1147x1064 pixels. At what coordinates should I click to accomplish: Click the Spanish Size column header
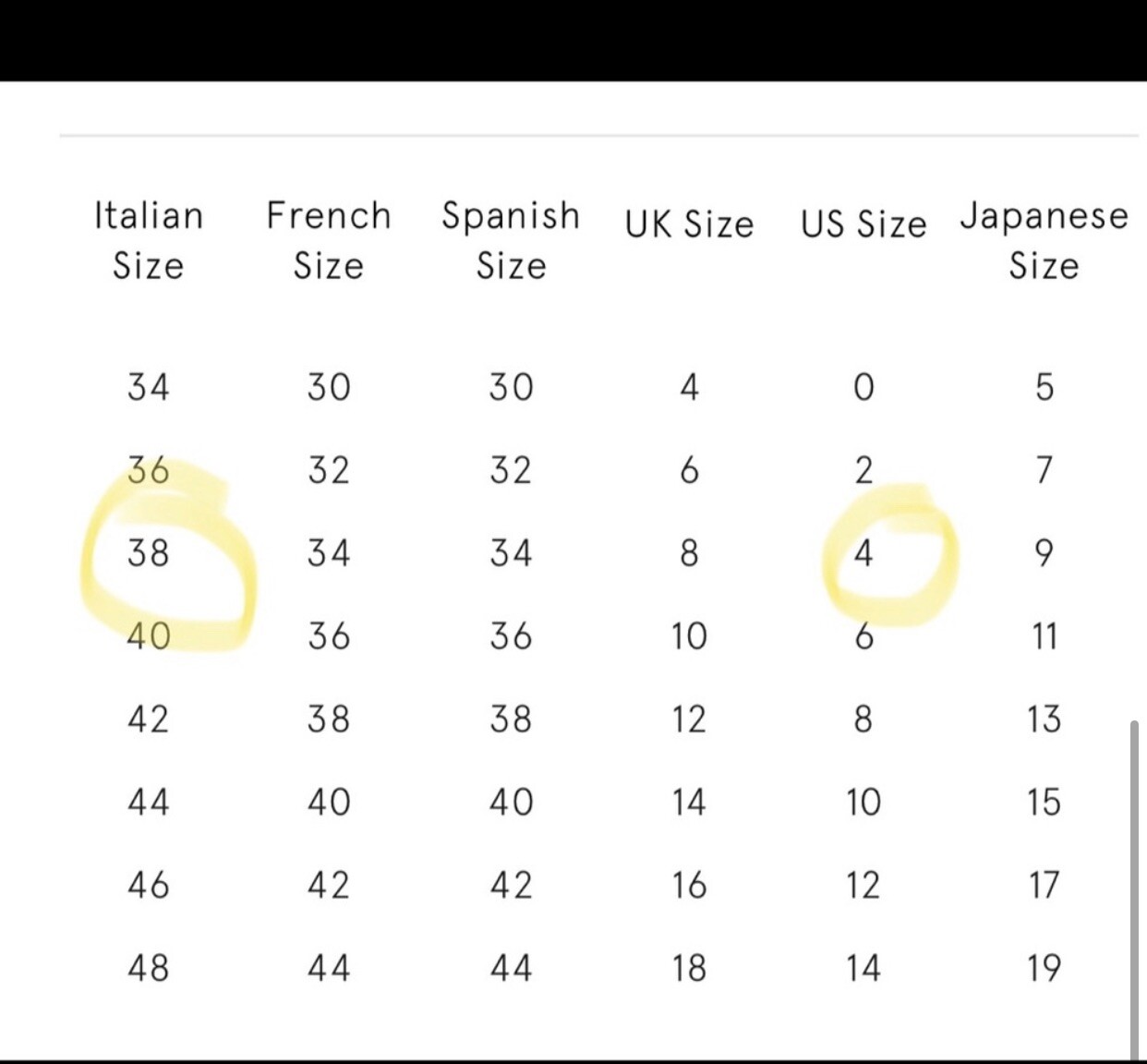(x=511, y=240)
